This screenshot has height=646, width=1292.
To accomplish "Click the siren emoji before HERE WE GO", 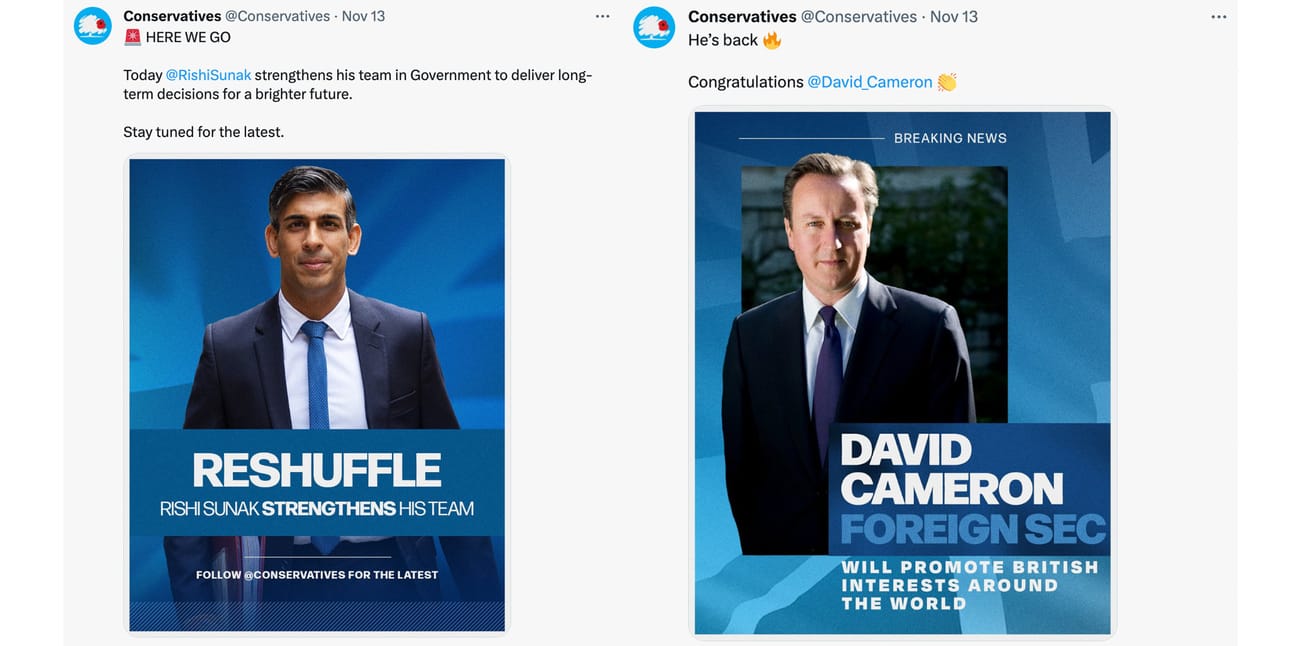I will click(x=132, y=37).
